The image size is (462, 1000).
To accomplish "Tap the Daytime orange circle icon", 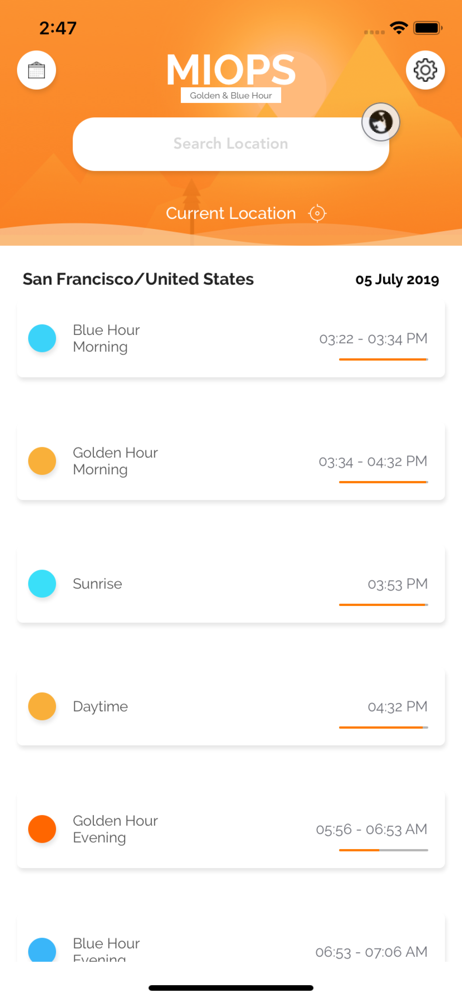I will tap(42, 706).
